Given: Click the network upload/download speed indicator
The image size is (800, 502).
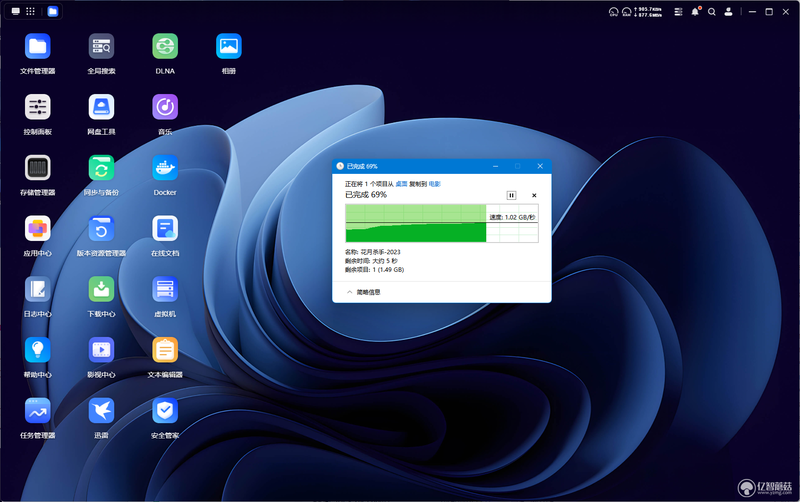Looking at the screenshot, I should click(648, 12).
